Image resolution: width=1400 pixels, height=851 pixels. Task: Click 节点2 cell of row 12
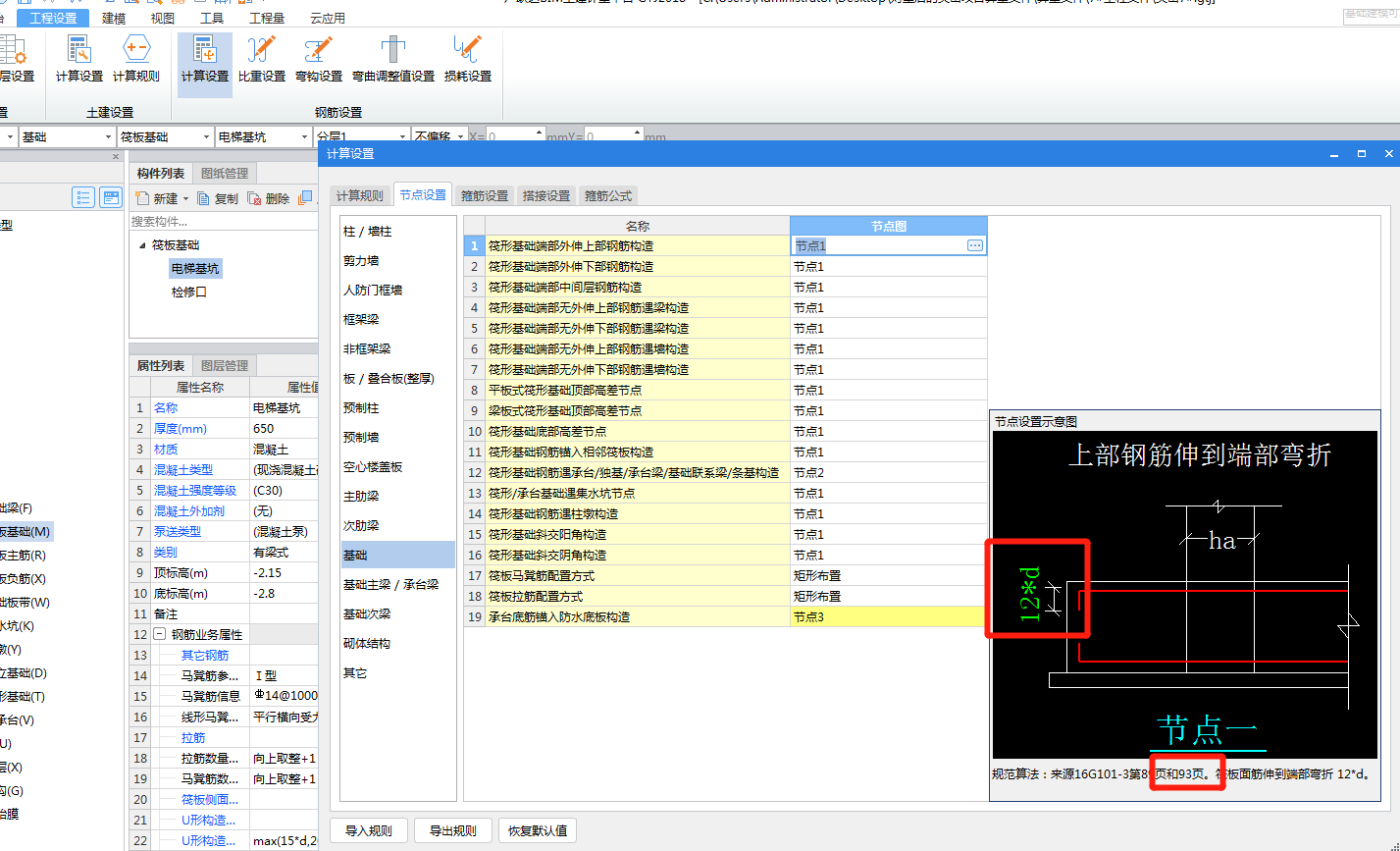(888, 472)
